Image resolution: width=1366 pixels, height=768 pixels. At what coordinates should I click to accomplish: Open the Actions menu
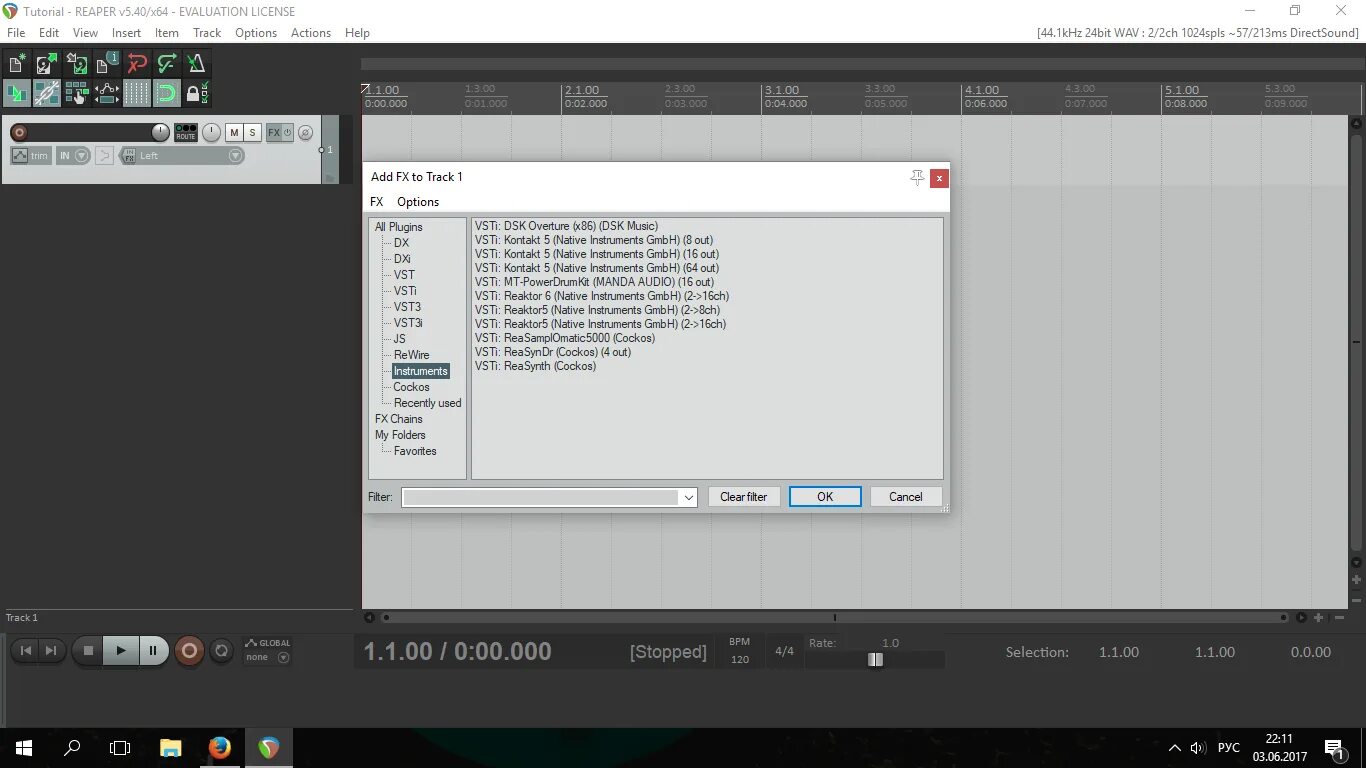(x=311, y=32)
